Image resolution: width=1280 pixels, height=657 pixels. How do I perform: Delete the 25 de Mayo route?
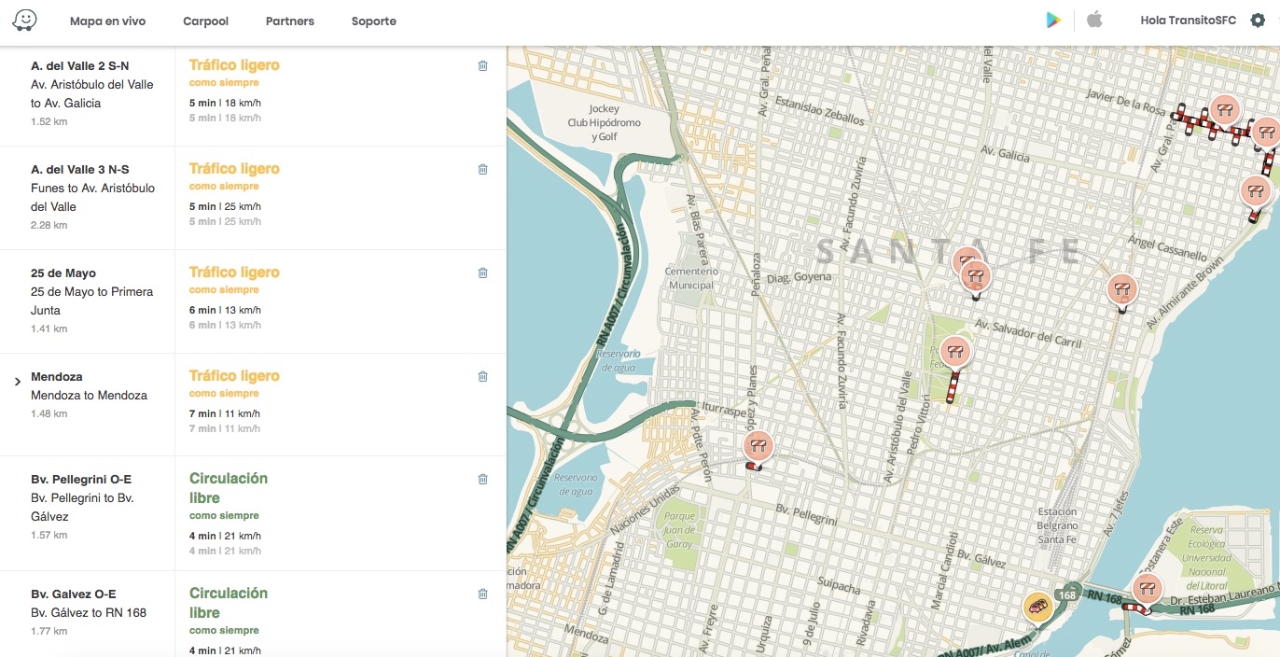483,273
